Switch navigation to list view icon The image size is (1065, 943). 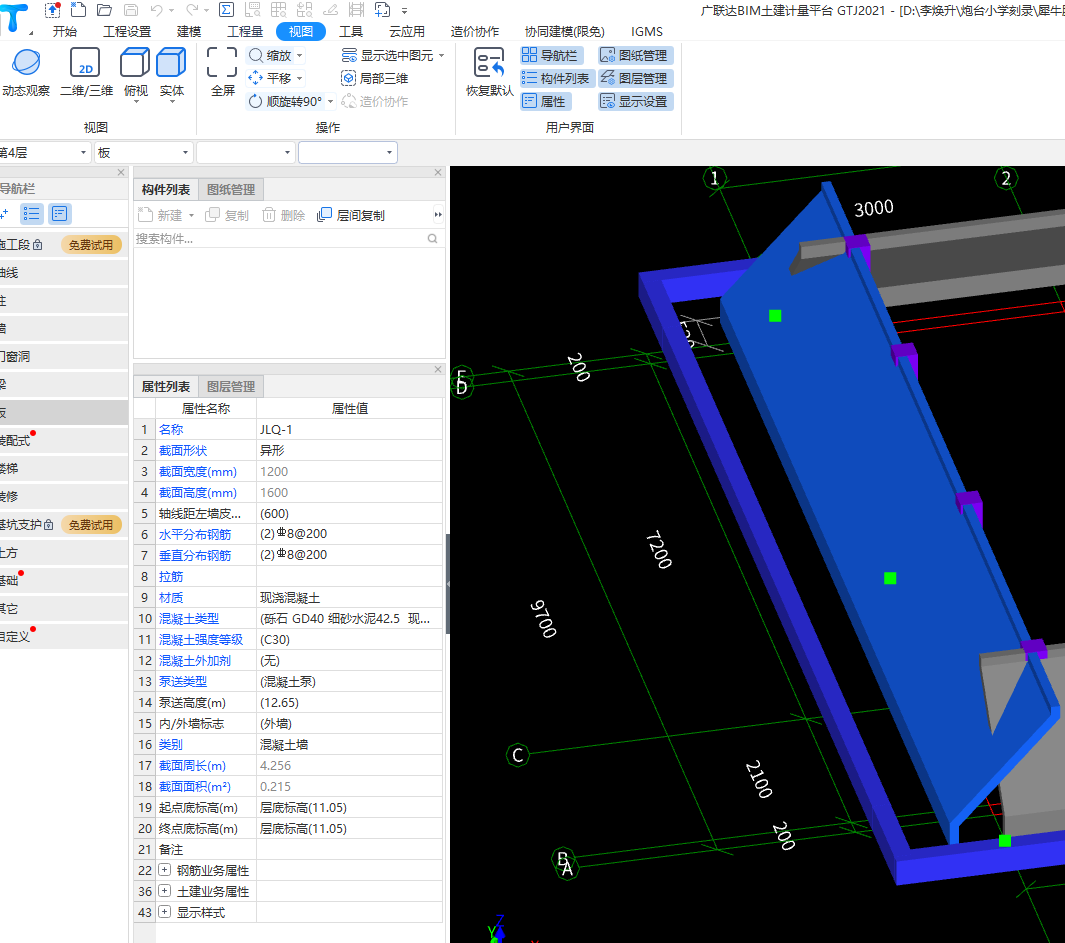pyautogui.click(x=31, y=214)
